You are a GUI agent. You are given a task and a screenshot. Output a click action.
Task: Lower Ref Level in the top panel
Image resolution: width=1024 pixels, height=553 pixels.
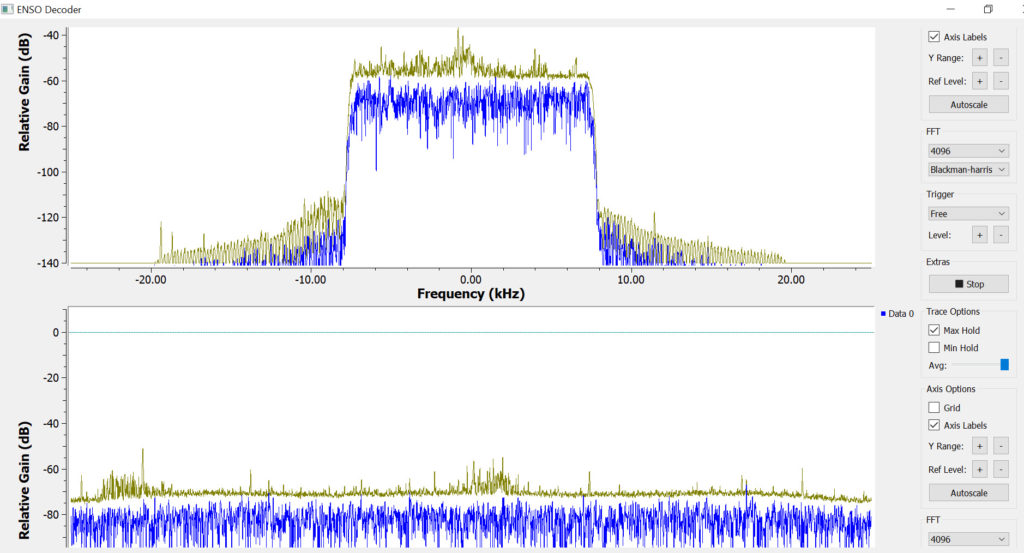1001,80
